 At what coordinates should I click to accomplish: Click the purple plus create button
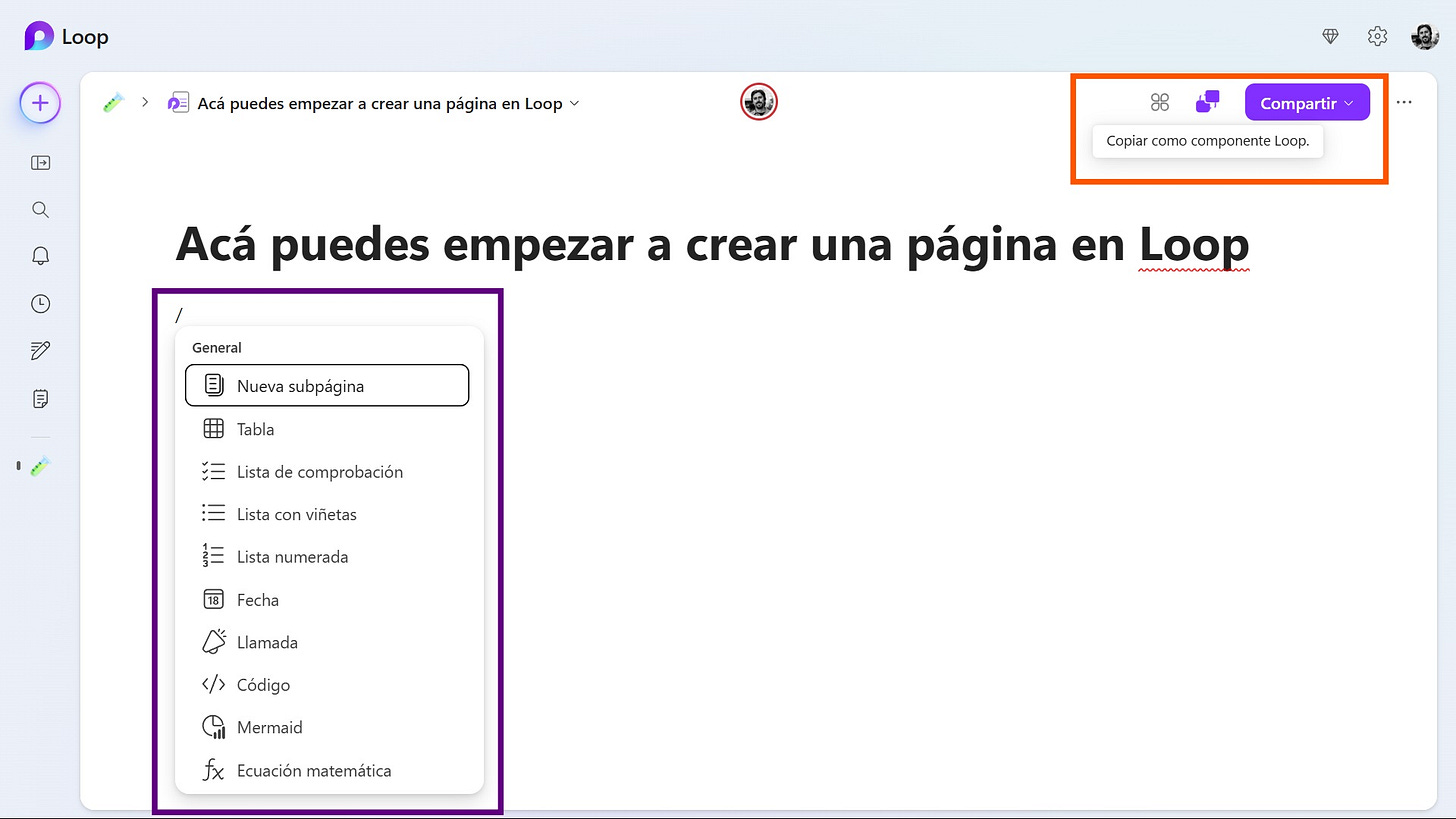click(x=40, y=103)
